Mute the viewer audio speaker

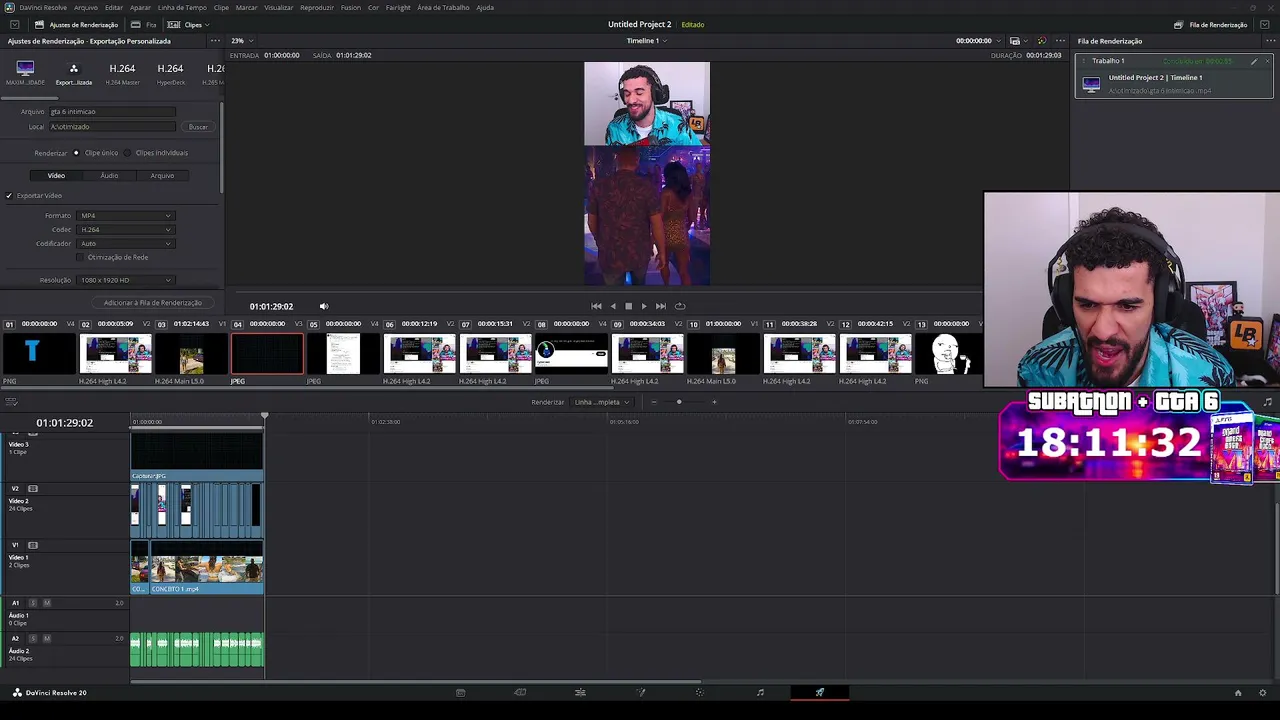323,306
